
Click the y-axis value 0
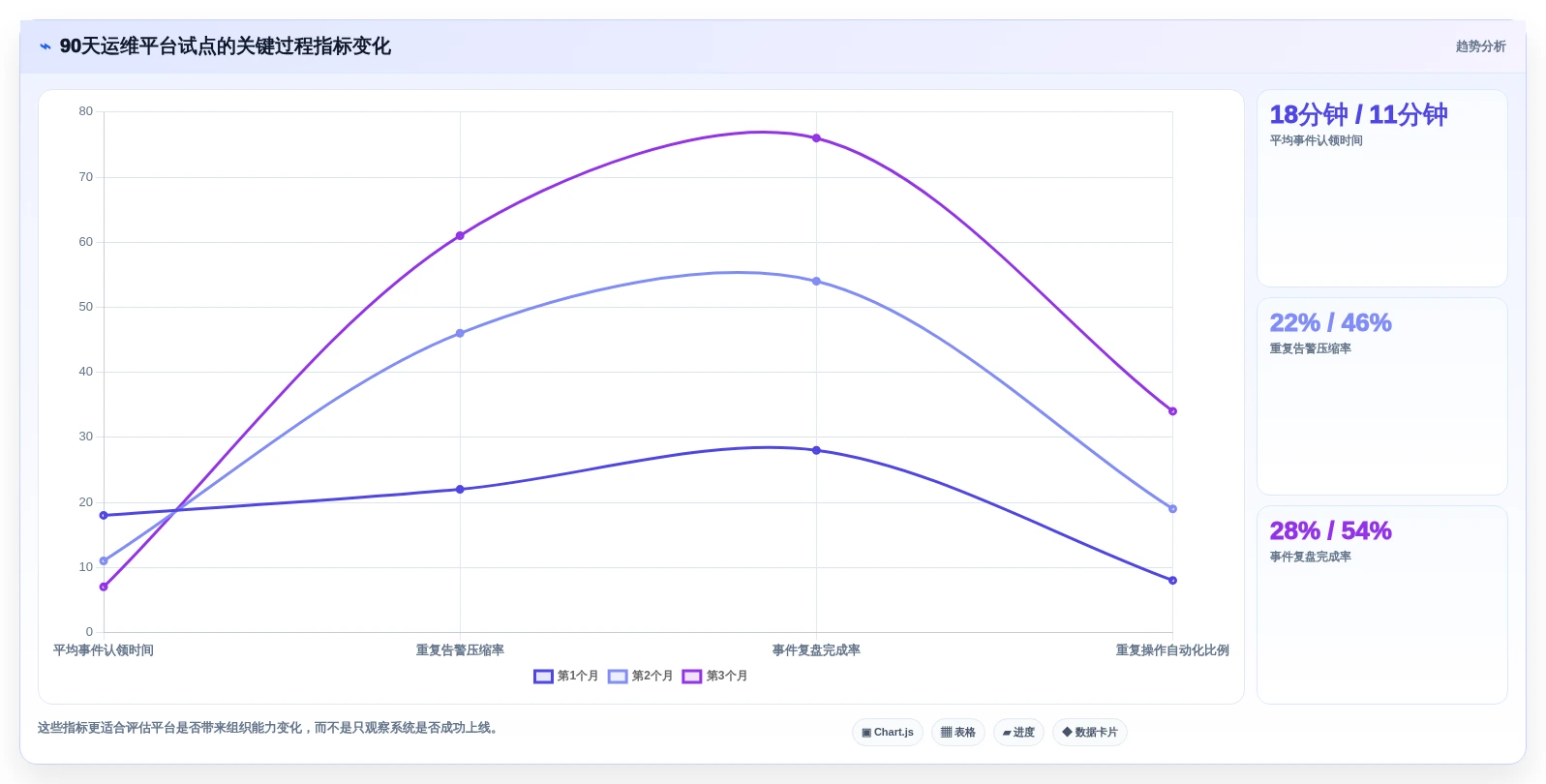pyautogui.click(x=89, y=632)
